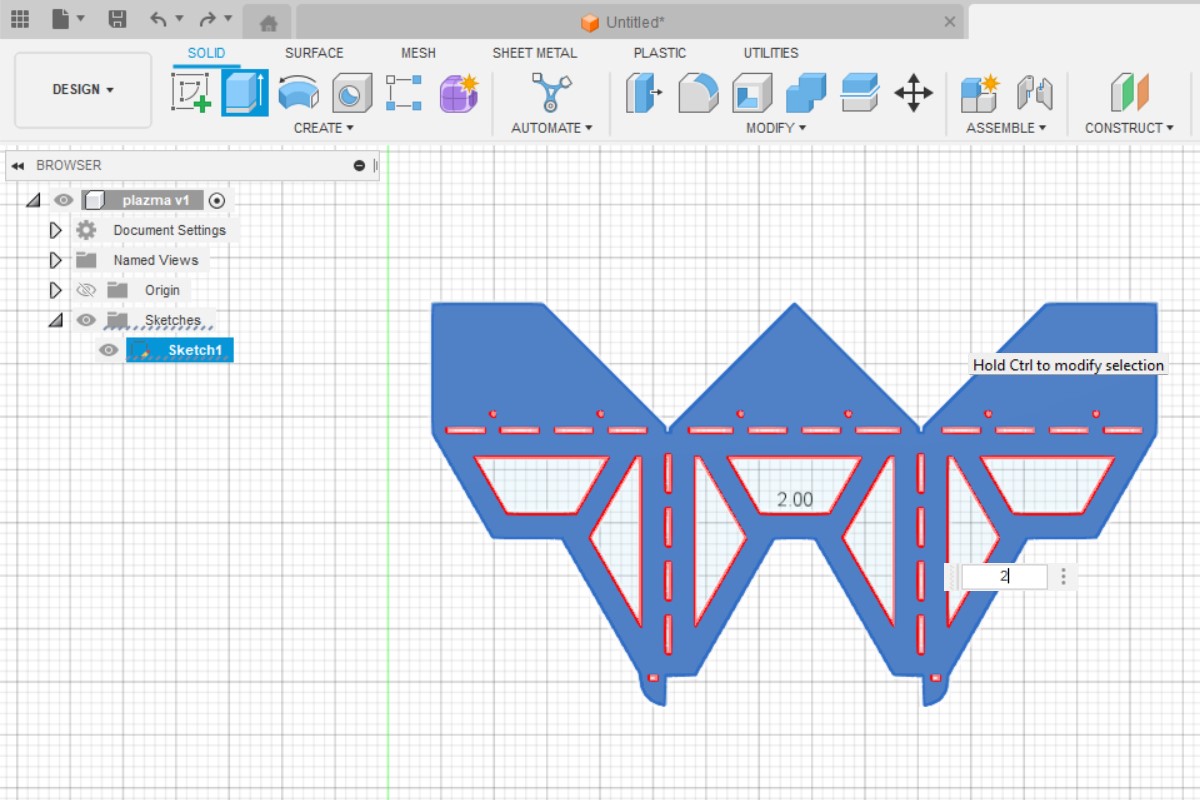Viewport: 1200px width, 800px height.
Task: Click the extrude distance input field
Action: tap(1004, 577)
